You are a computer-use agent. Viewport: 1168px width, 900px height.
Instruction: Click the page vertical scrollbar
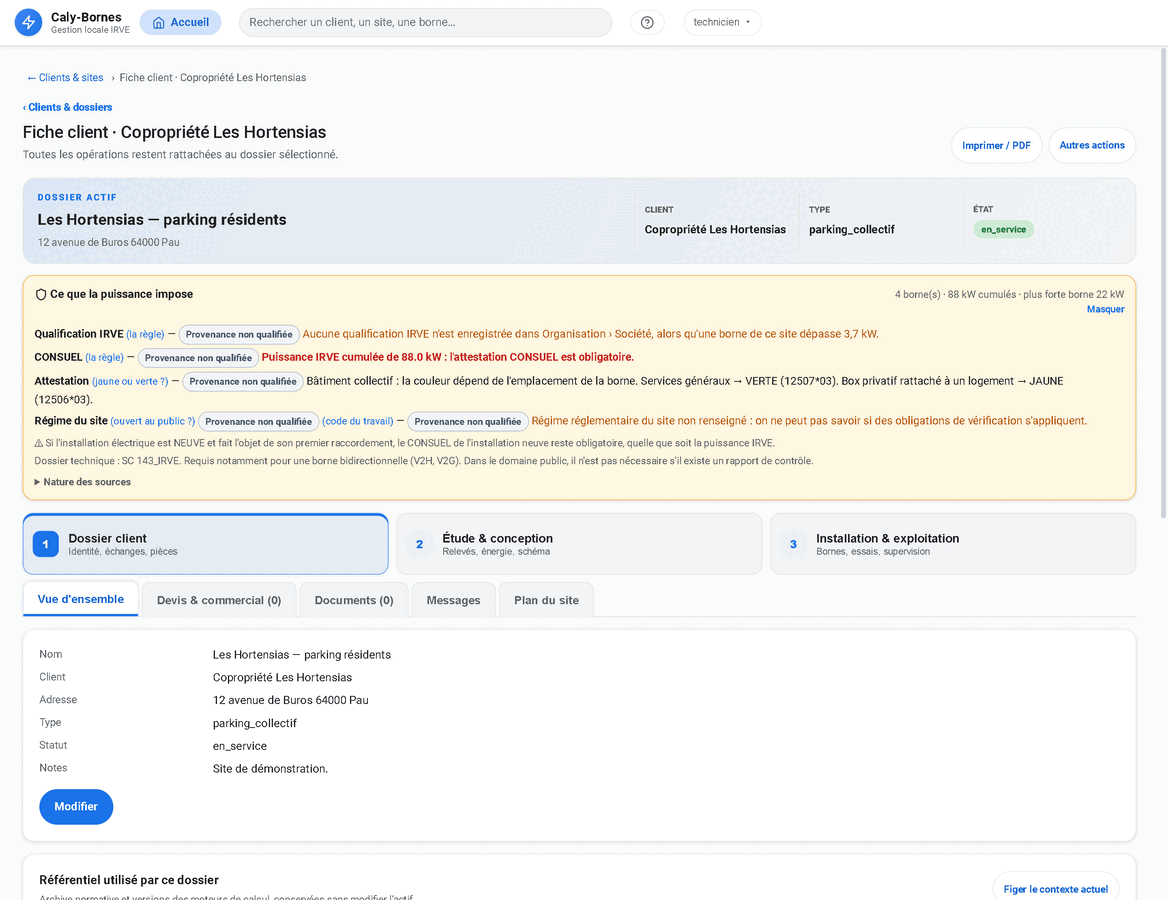click(x=1163, y=283)
